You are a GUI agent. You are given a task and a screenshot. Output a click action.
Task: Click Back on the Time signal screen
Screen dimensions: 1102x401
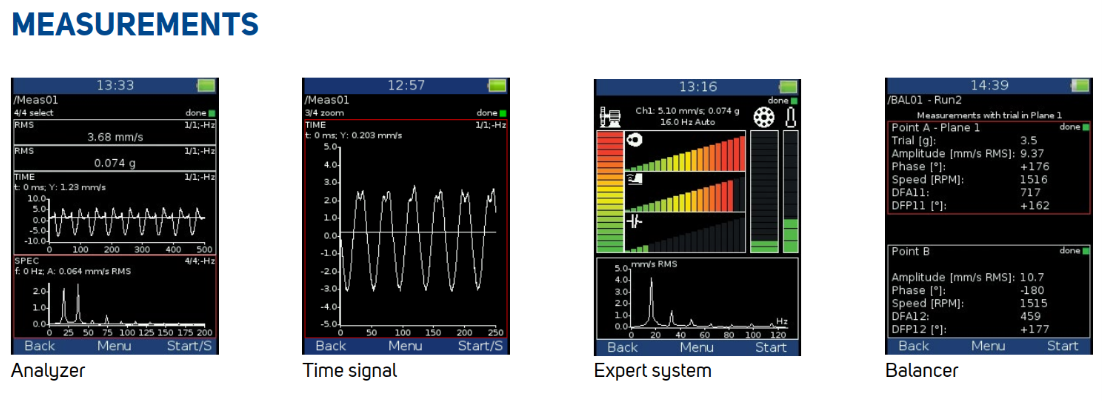tap(331, 346)
